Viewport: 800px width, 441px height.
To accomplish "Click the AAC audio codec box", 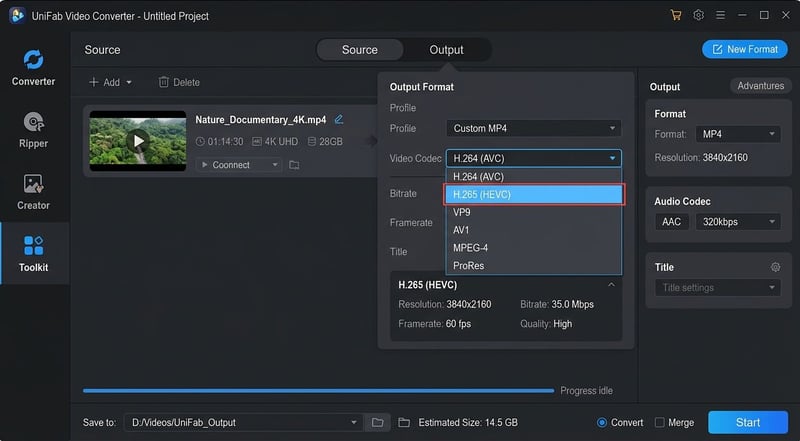I will click(x=671, y=222).
